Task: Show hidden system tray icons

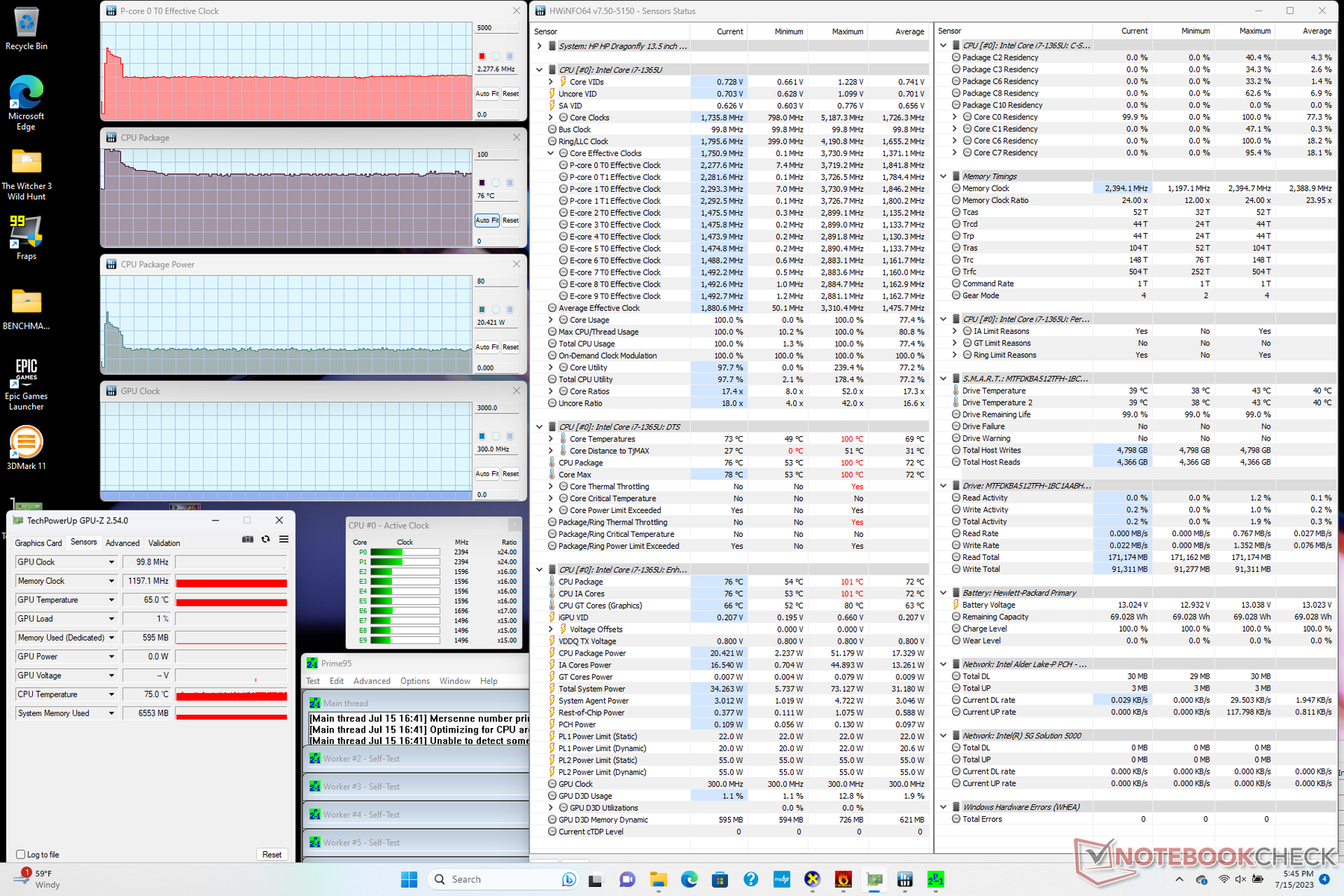Action: [1179, 880]
